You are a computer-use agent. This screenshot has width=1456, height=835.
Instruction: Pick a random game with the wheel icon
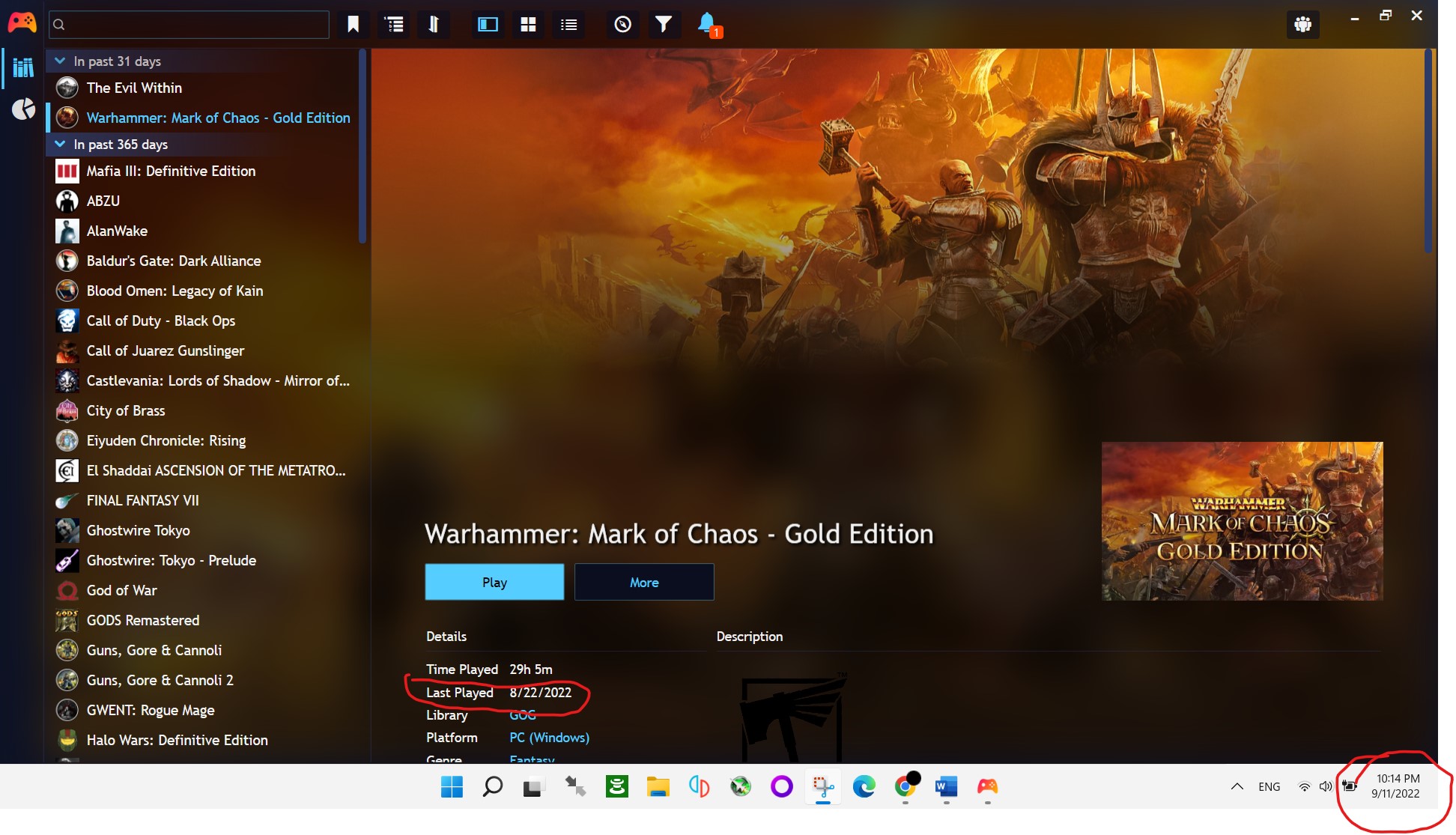pos(622,25)
